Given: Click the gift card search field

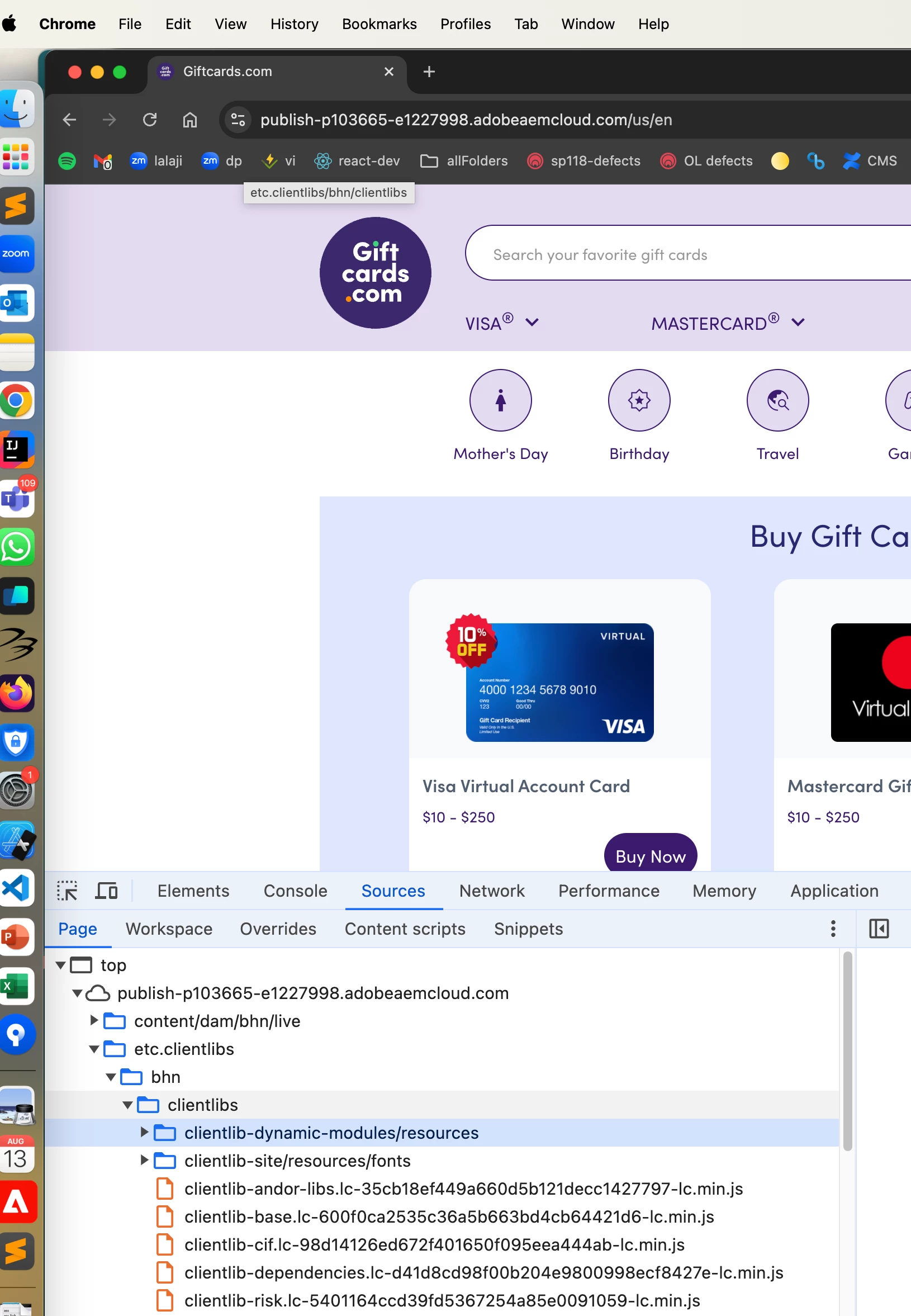Looking at the screenshot, I should point(687,254).
